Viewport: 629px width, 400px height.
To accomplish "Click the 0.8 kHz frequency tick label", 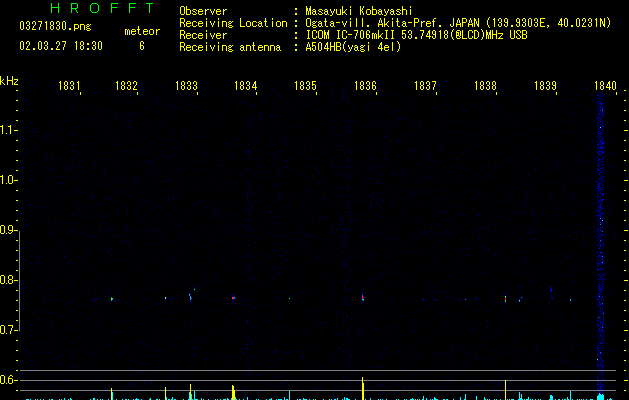I will point(8,280).
